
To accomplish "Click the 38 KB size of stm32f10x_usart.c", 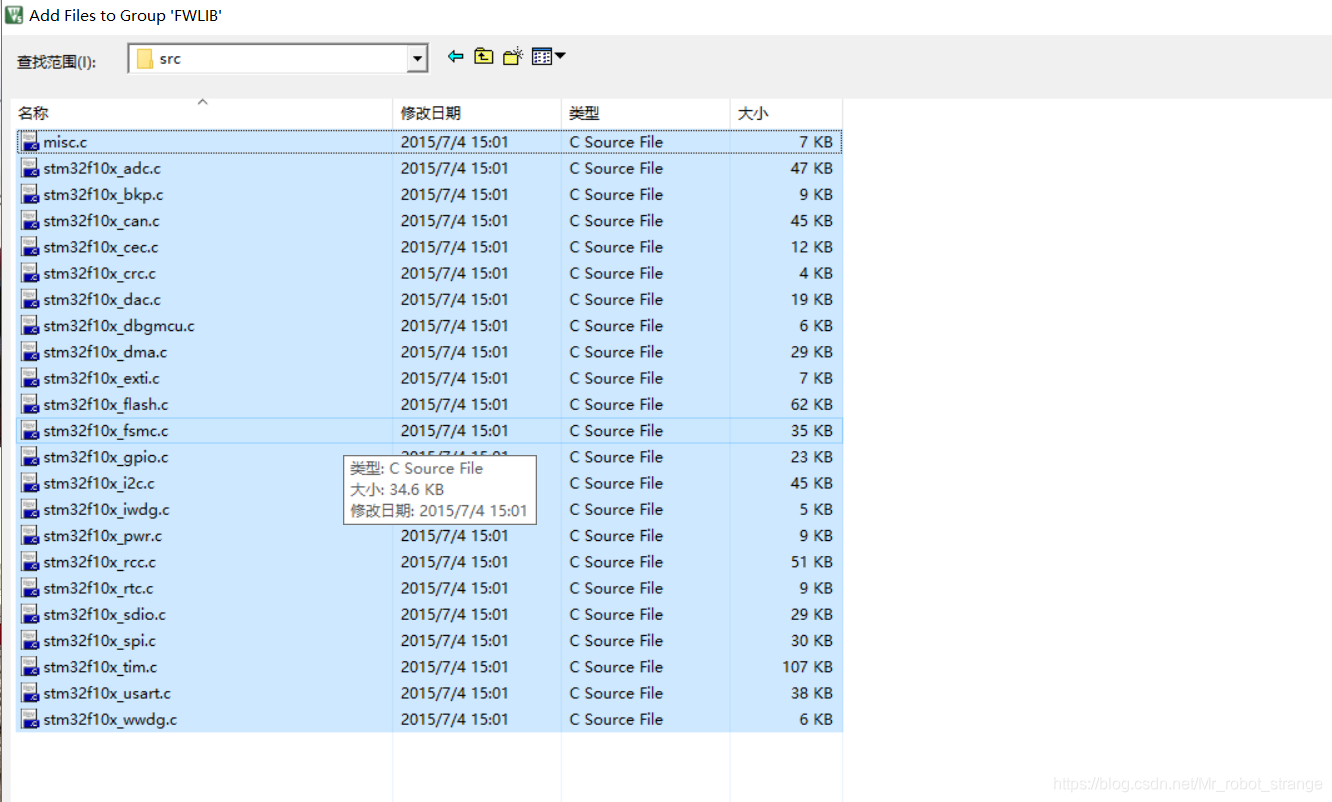I will (x=812, y=693).
